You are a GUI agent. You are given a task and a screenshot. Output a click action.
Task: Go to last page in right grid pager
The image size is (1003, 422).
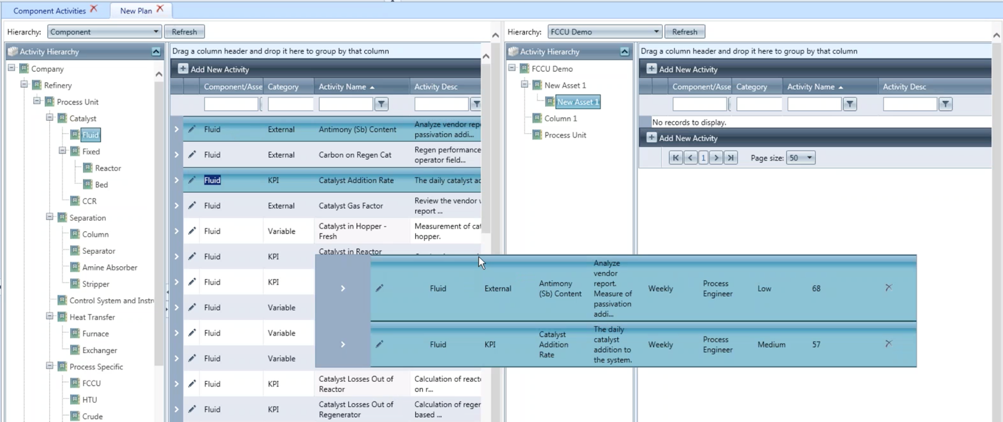pyautogui.click(x=731, y=158)
